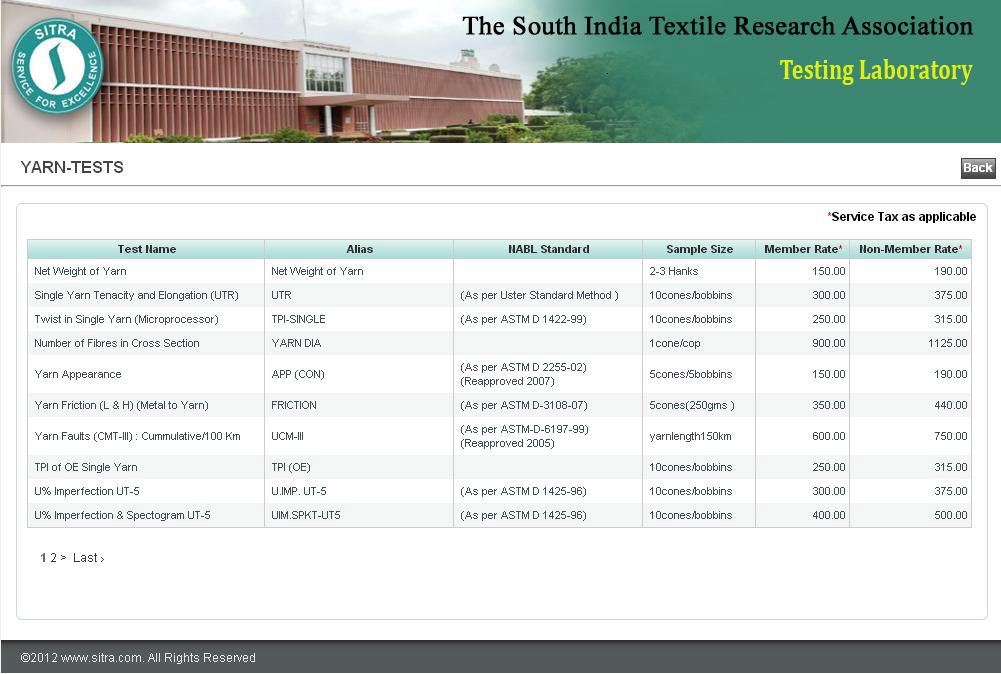This screenshot has height=674, width=1001.
Task: Click the 750.00 non-member rate value
Action: click(951, 437)
